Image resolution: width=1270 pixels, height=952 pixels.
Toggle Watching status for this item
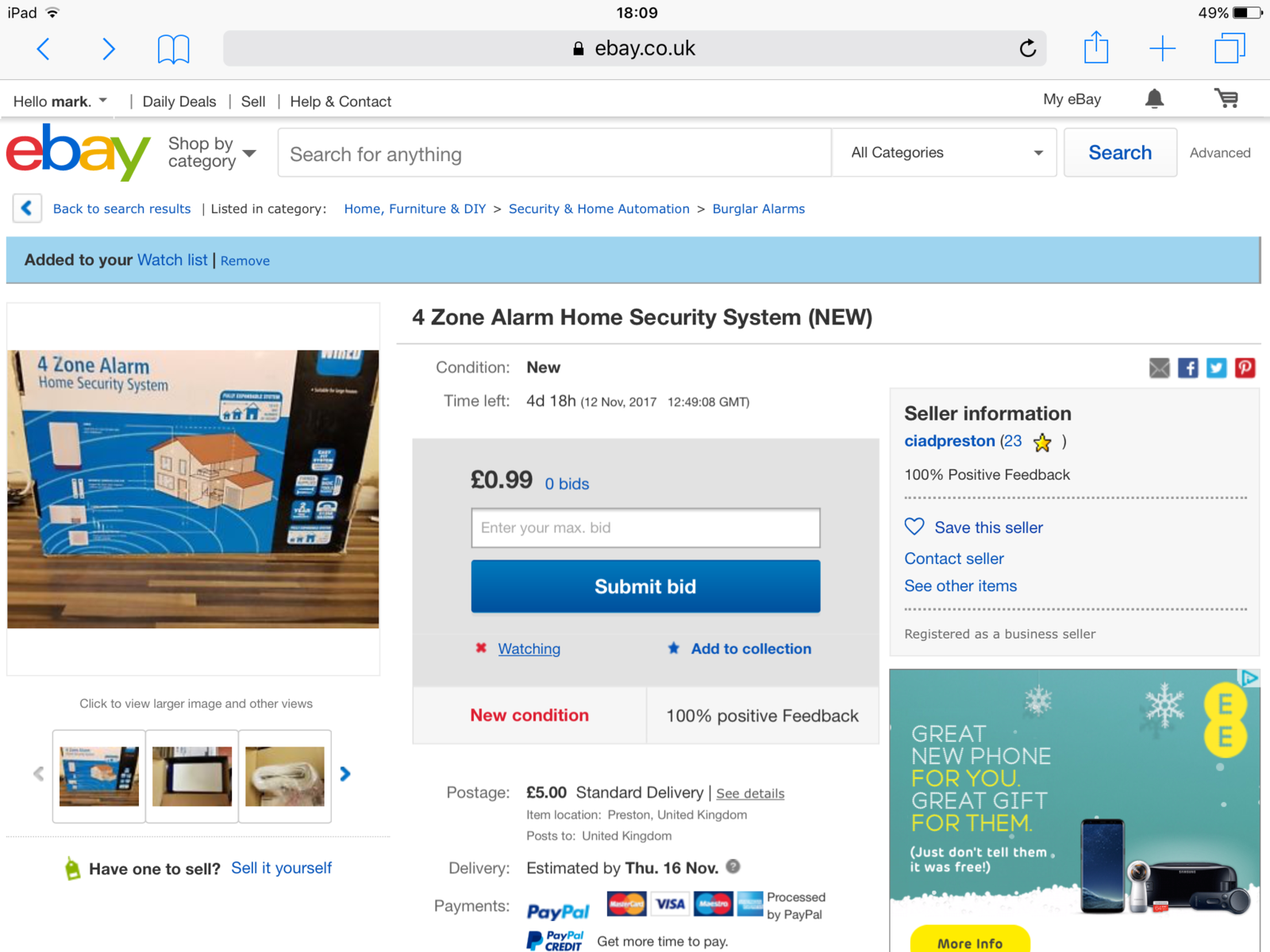(529, 649)
